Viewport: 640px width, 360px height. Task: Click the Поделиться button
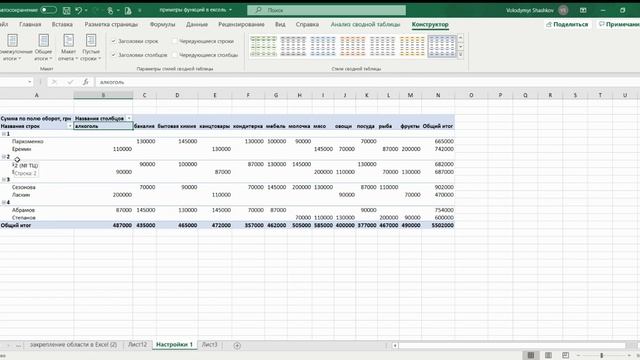[x=567, y=24]
